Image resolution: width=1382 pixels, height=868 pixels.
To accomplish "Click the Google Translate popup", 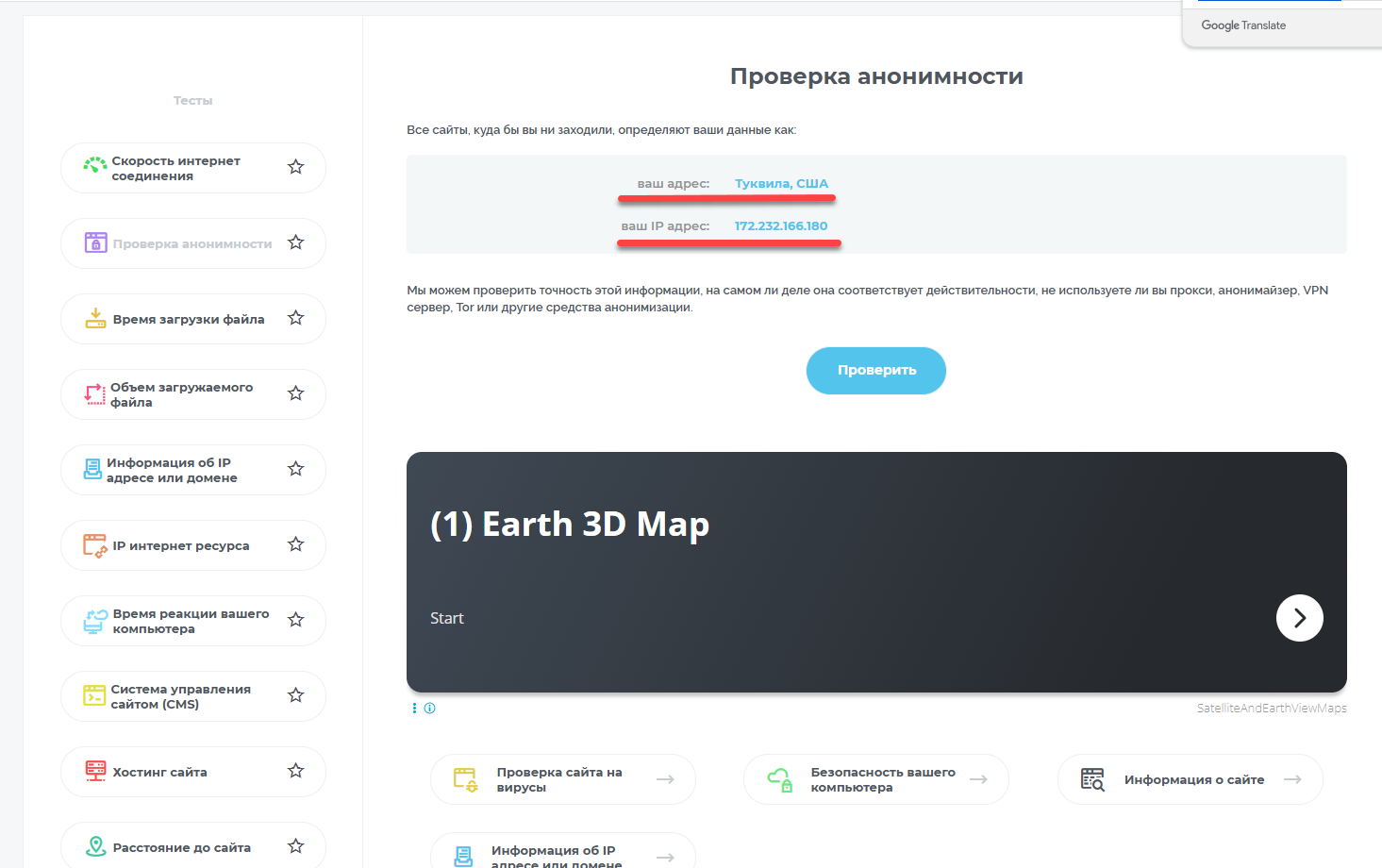I will (x=1243, y=25).
